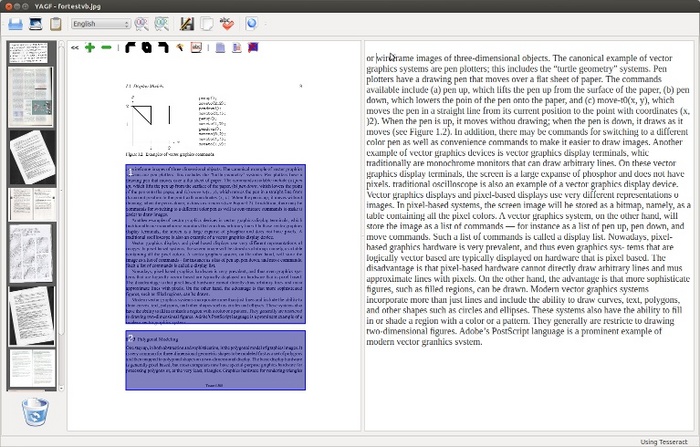The image size is (700, 447).
Task: Select the abc text-area recognition tool
Action: tap(196, 47)
